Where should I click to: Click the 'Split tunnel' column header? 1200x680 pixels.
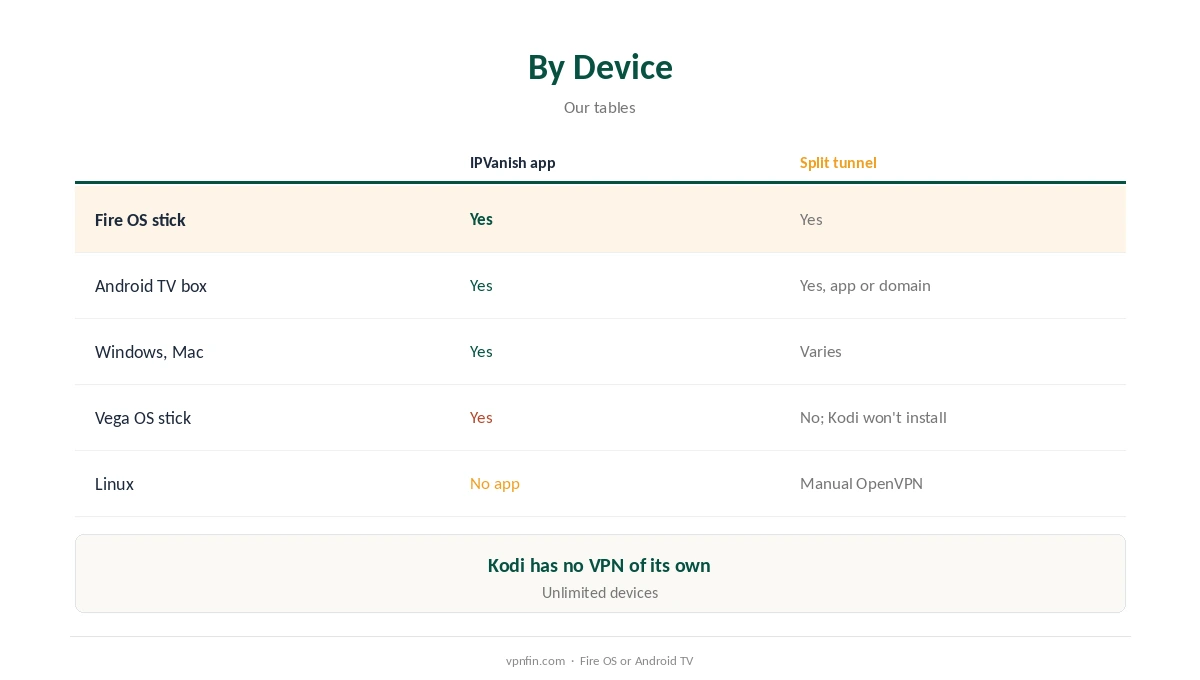(x=838, y=162)
